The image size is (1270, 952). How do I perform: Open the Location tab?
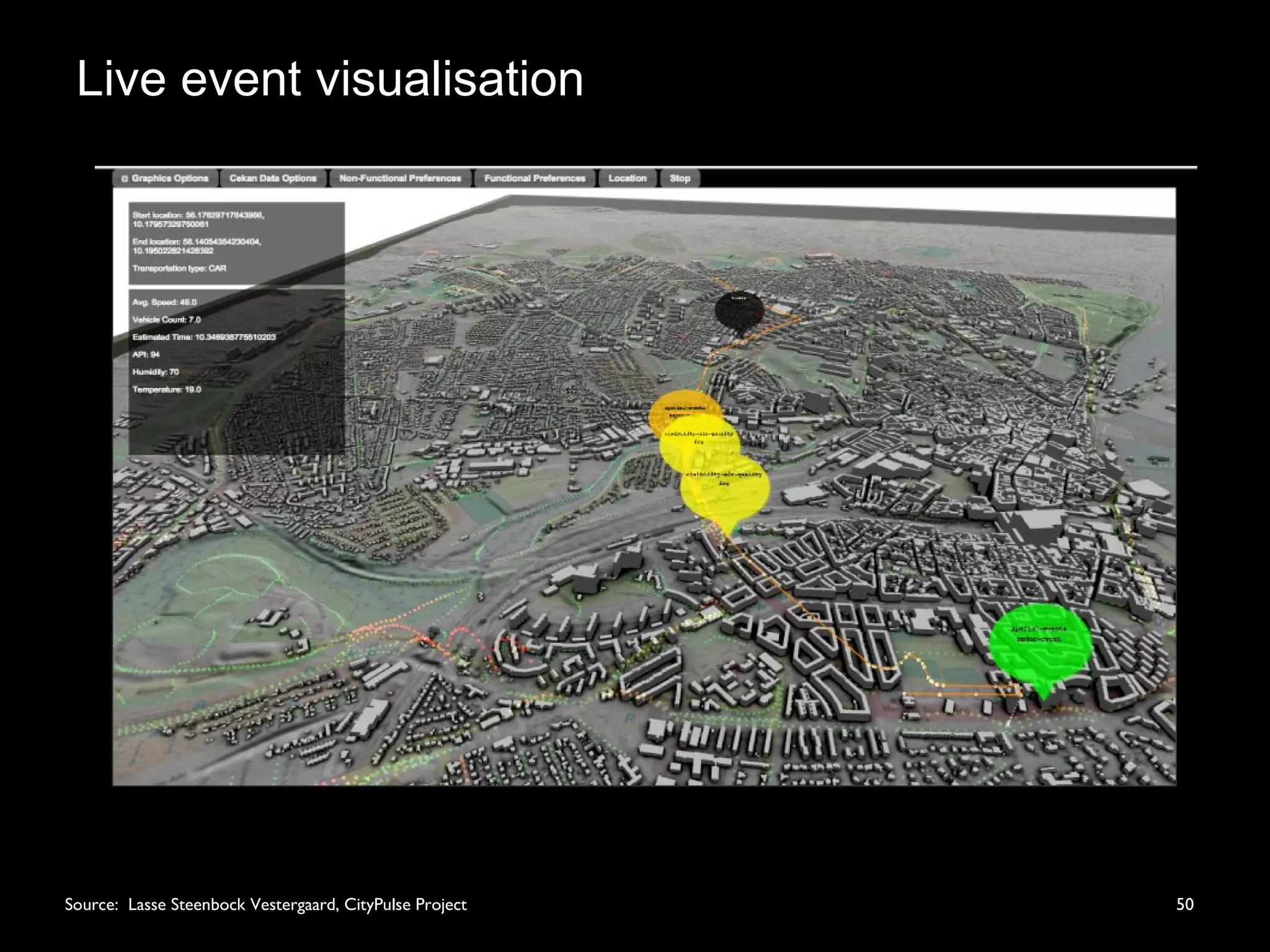click(x=628, y=178)
